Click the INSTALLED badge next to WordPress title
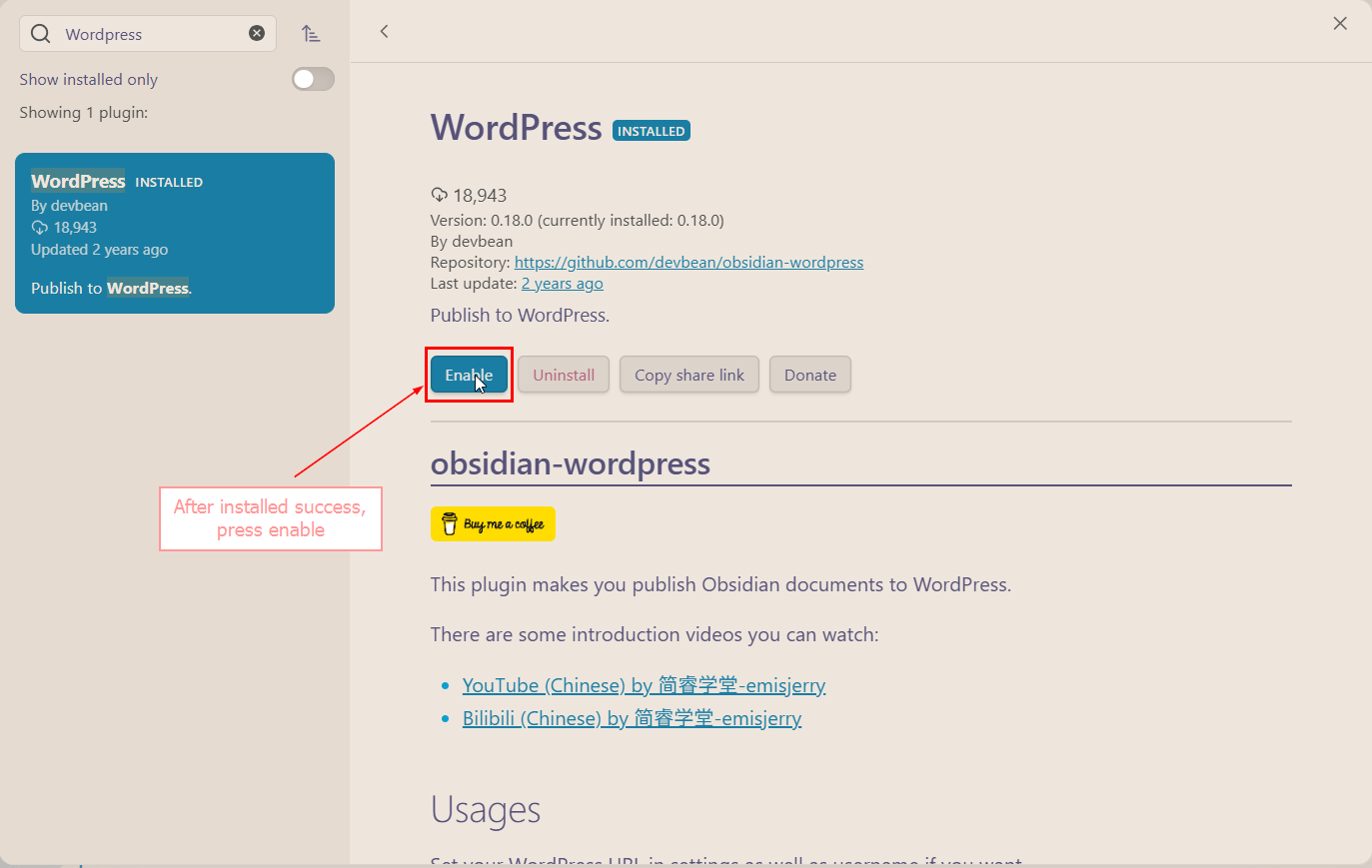This screenshot has width=1372, height=868. pos(651,130)
